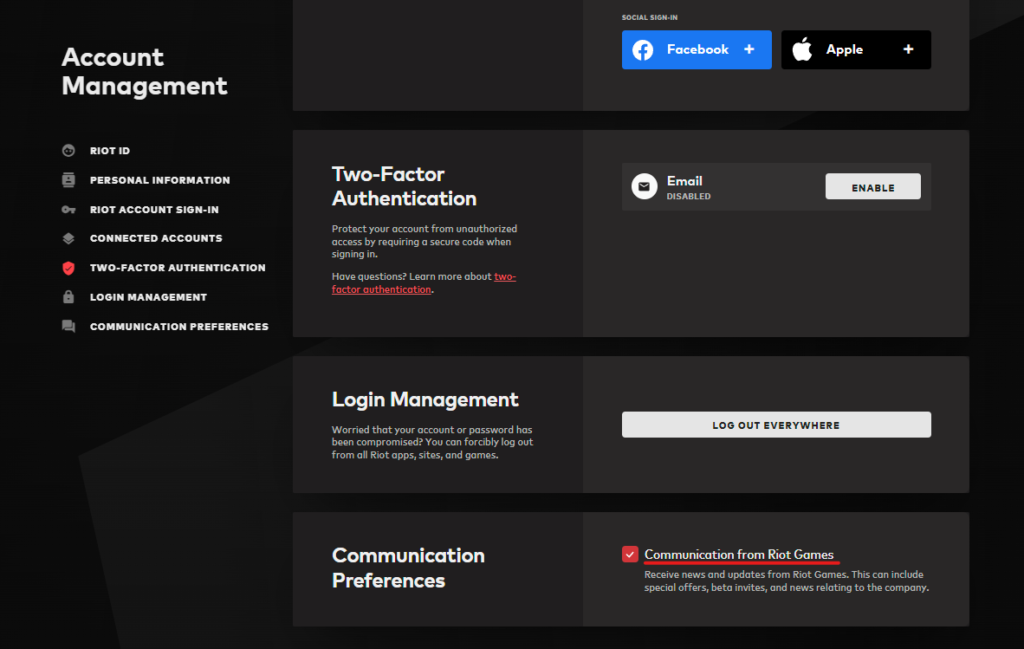Go to Connected Accounts section
The image size is (1024, 649).
[156, 239]
